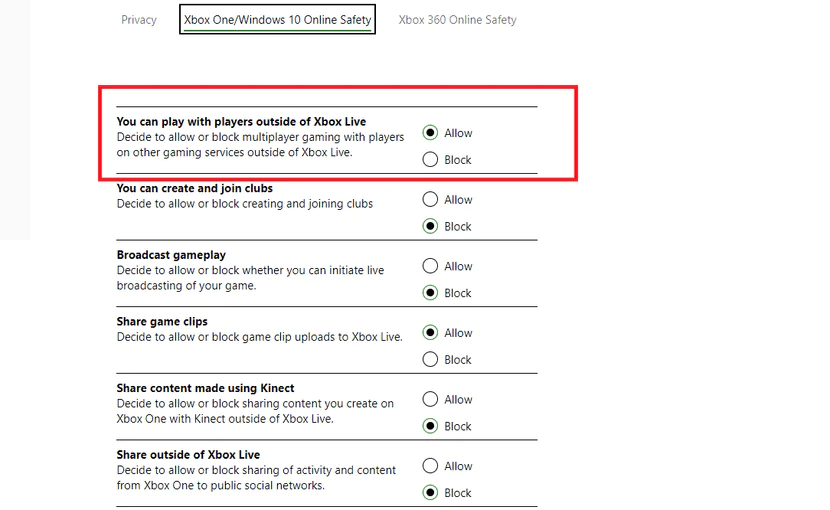Switch to Xbox One/Windows 10 Online Safety tab
Viewport: 830px width, 510px height.
pos(277,19)
